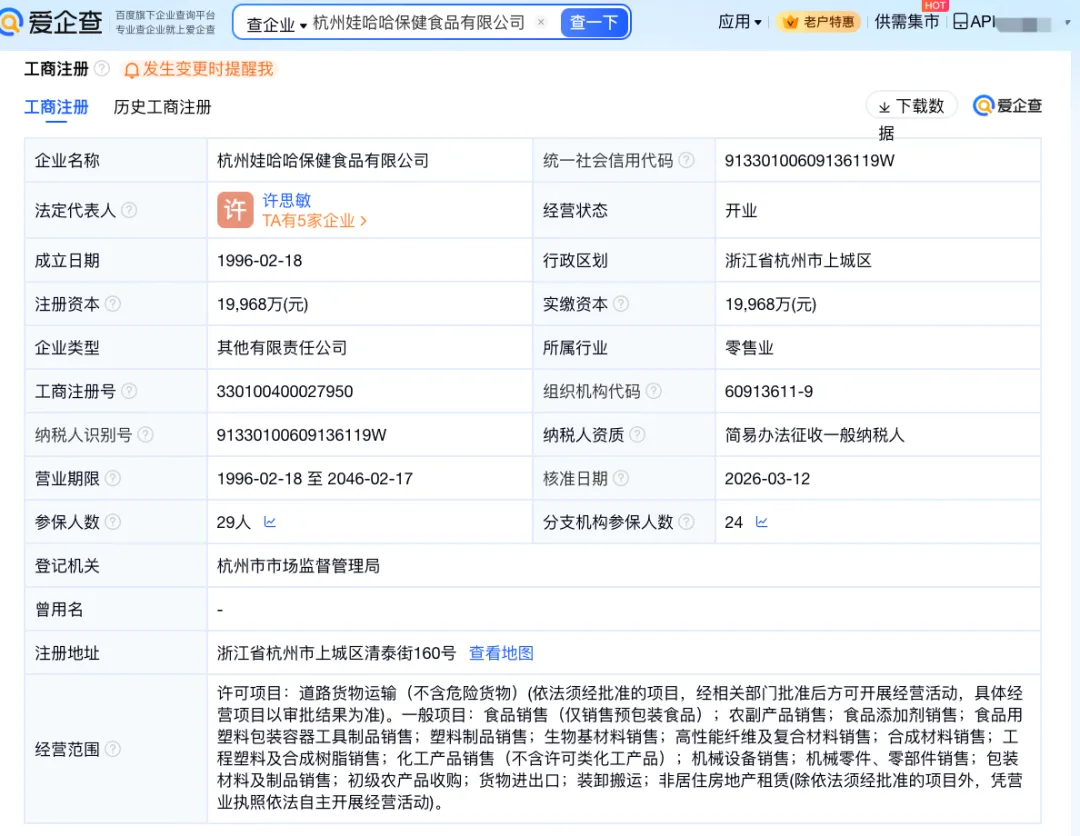The image size is (1080, 836).
Task: Click the 1996-02-18 establishment date value
Action: pyautogui.click(x=260, y=260)
